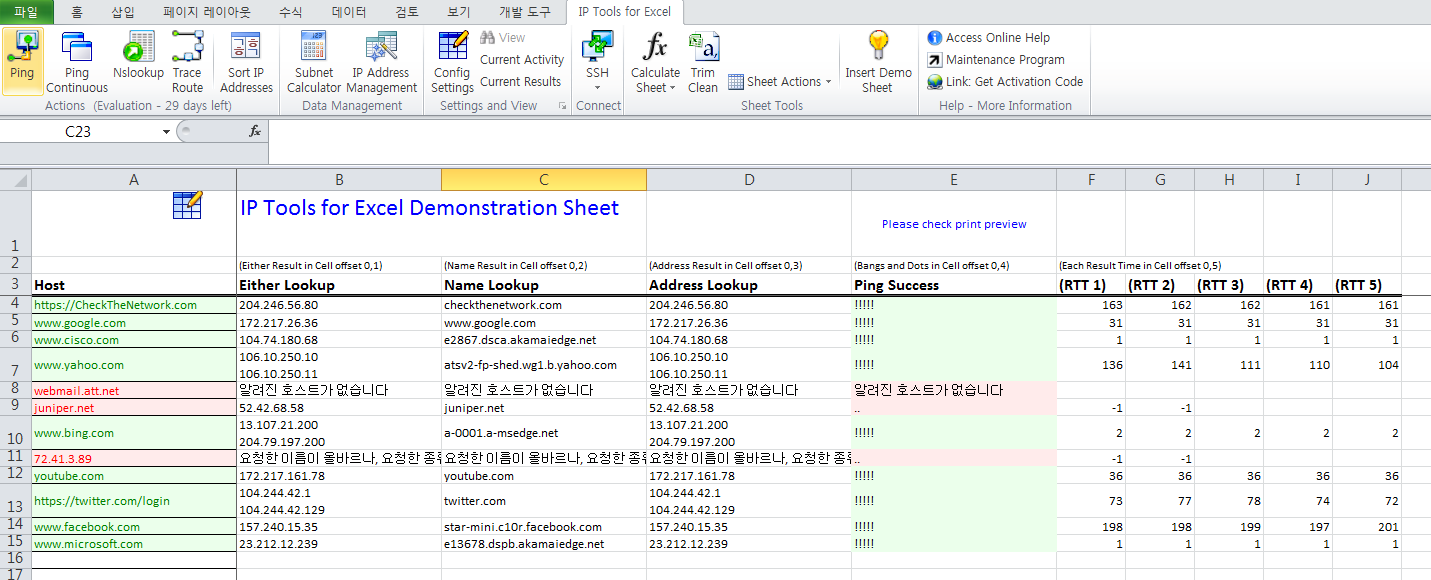Image resolution: width=1431 pixels, height=580 pixels.
Task: Expand the SSH dropdown arrow
Action: point(597,88)
